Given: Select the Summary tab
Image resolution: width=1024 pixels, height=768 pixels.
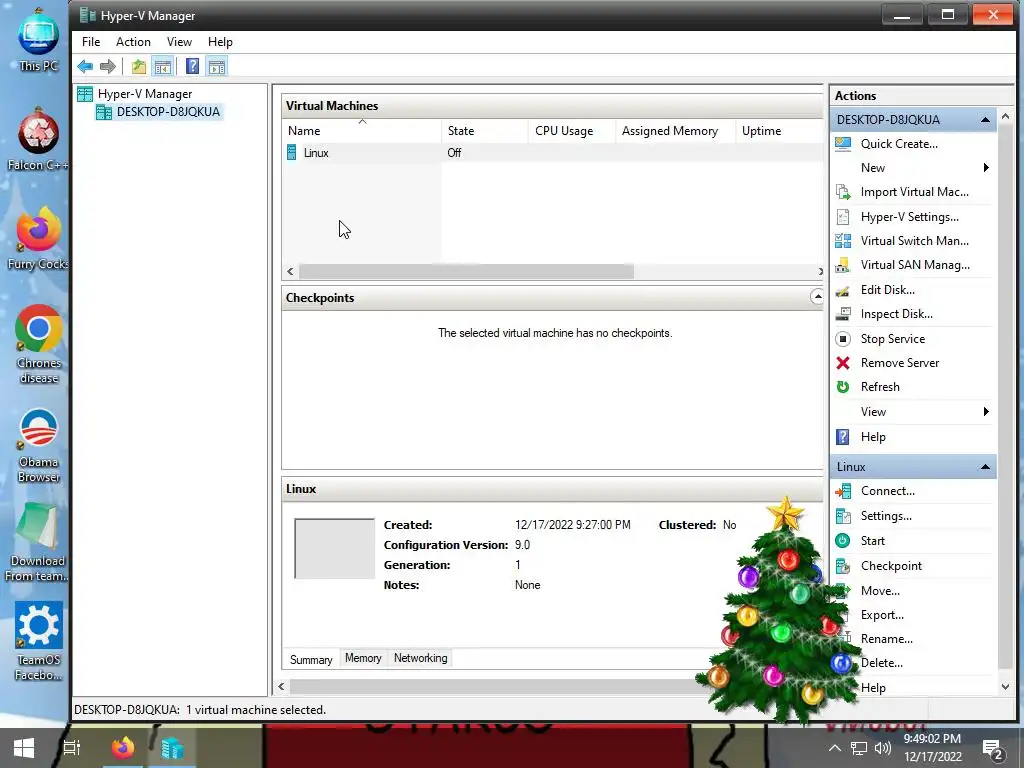Looking at the screenshot, I should (x=311, y=660).
